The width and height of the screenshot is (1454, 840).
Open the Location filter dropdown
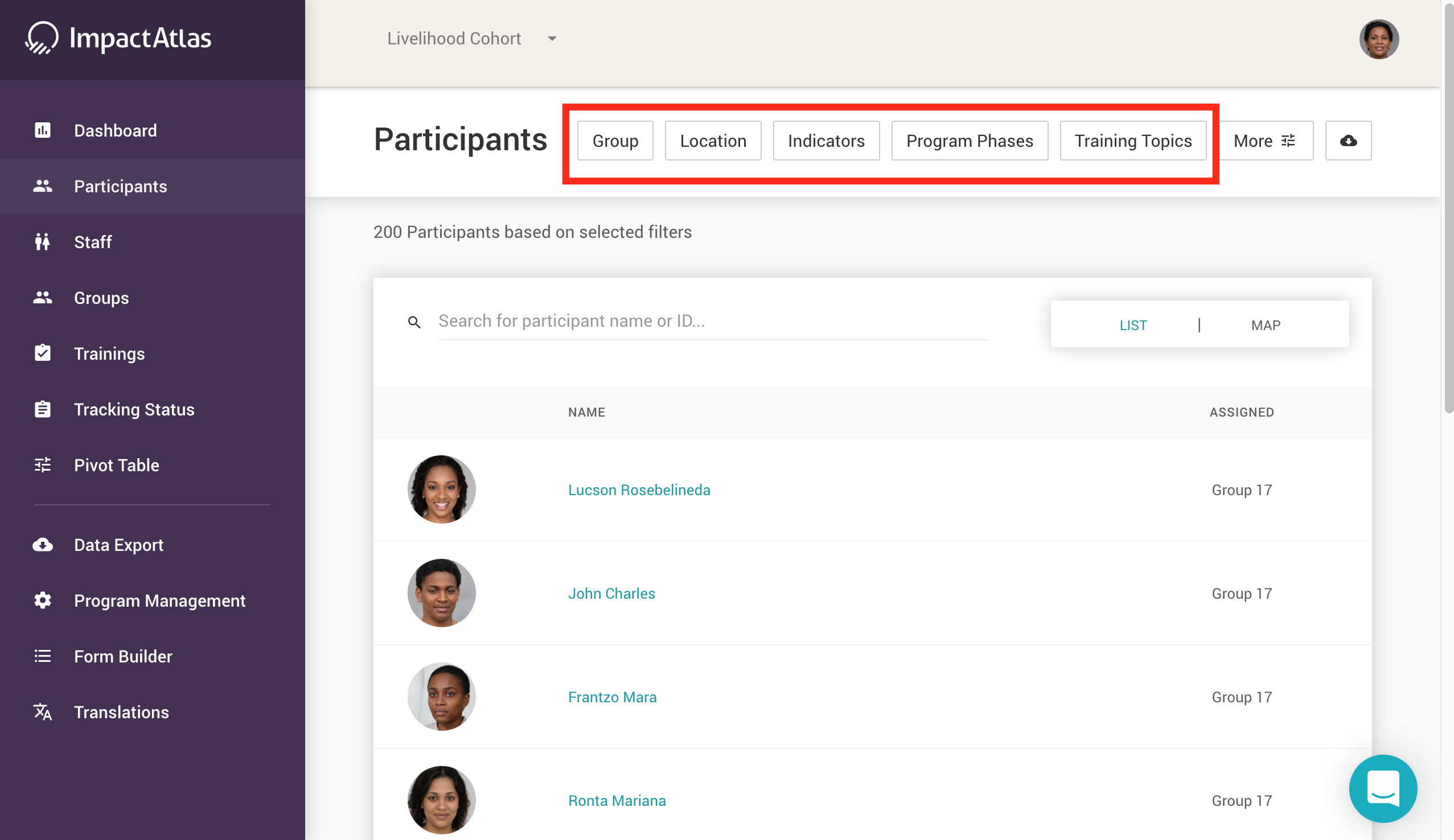[713, 141]
